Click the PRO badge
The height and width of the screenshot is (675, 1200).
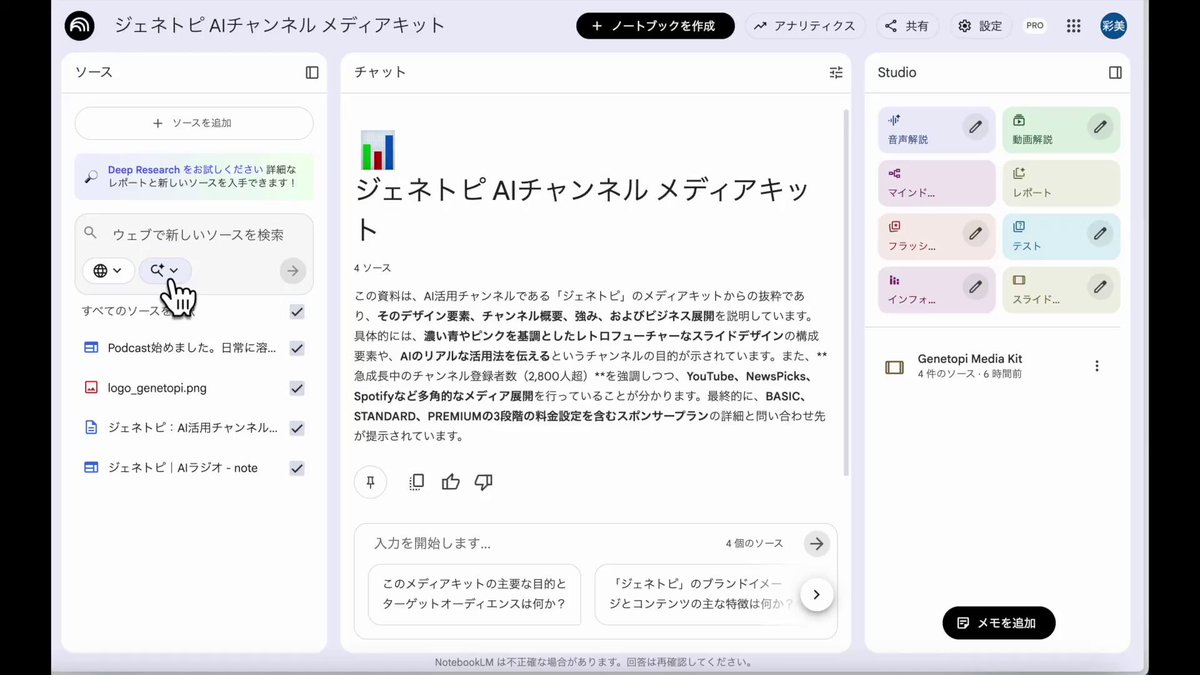point(1035,26)
